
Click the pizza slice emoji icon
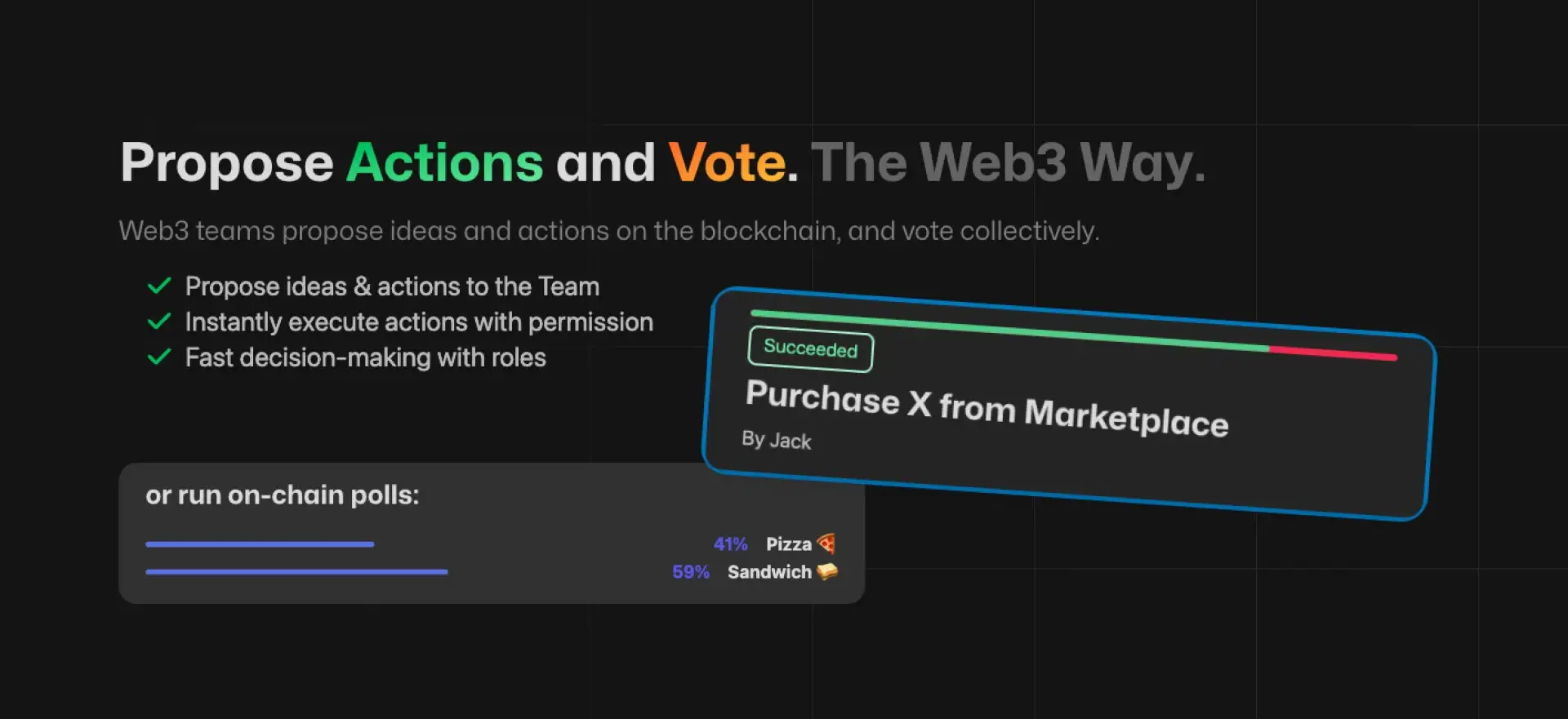point(826,544)
